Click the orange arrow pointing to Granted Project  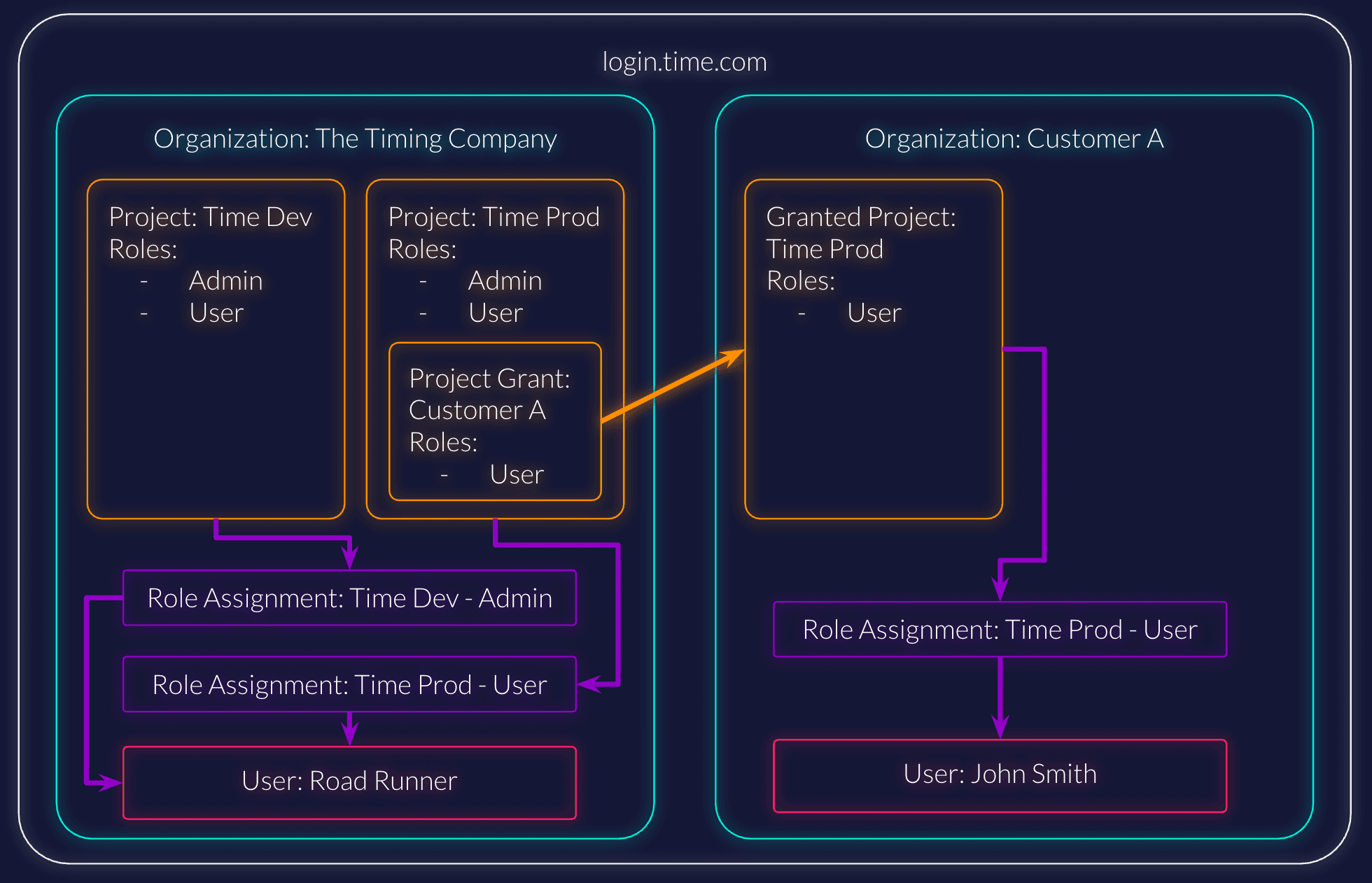pyautogui.click(x=672, y=386)
